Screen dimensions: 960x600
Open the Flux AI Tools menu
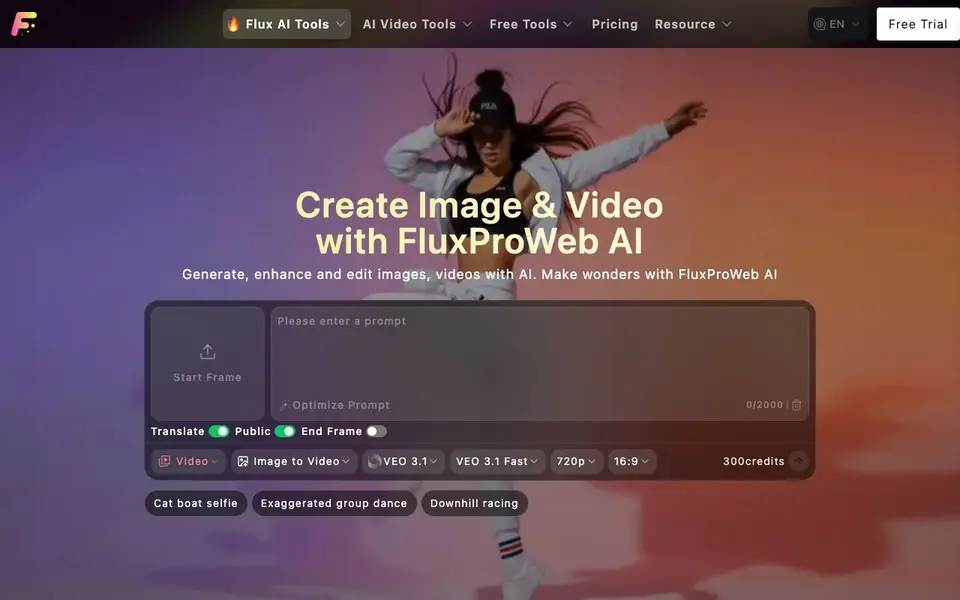click(x=287, y=24)
